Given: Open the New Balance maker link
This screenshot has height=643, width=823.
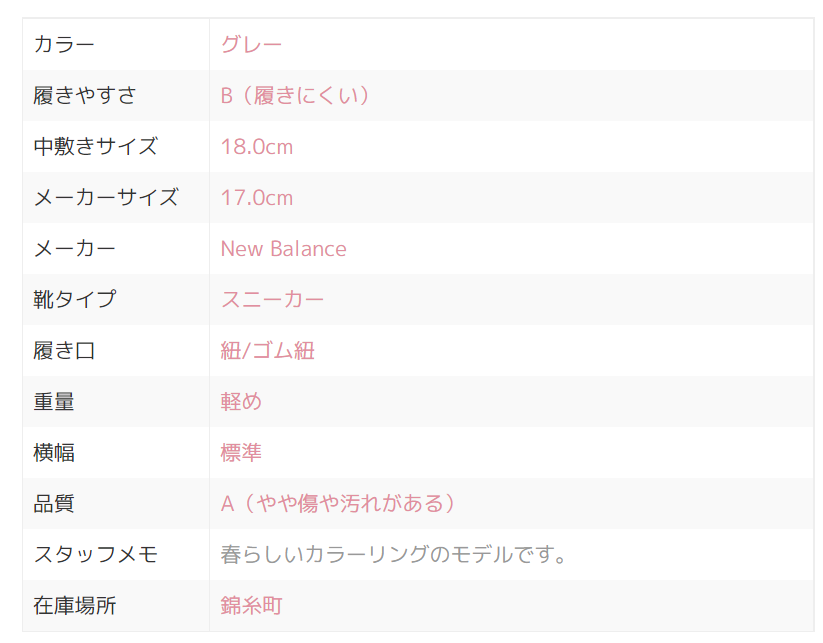Looking at the screenshot, I should coord(283,249).
